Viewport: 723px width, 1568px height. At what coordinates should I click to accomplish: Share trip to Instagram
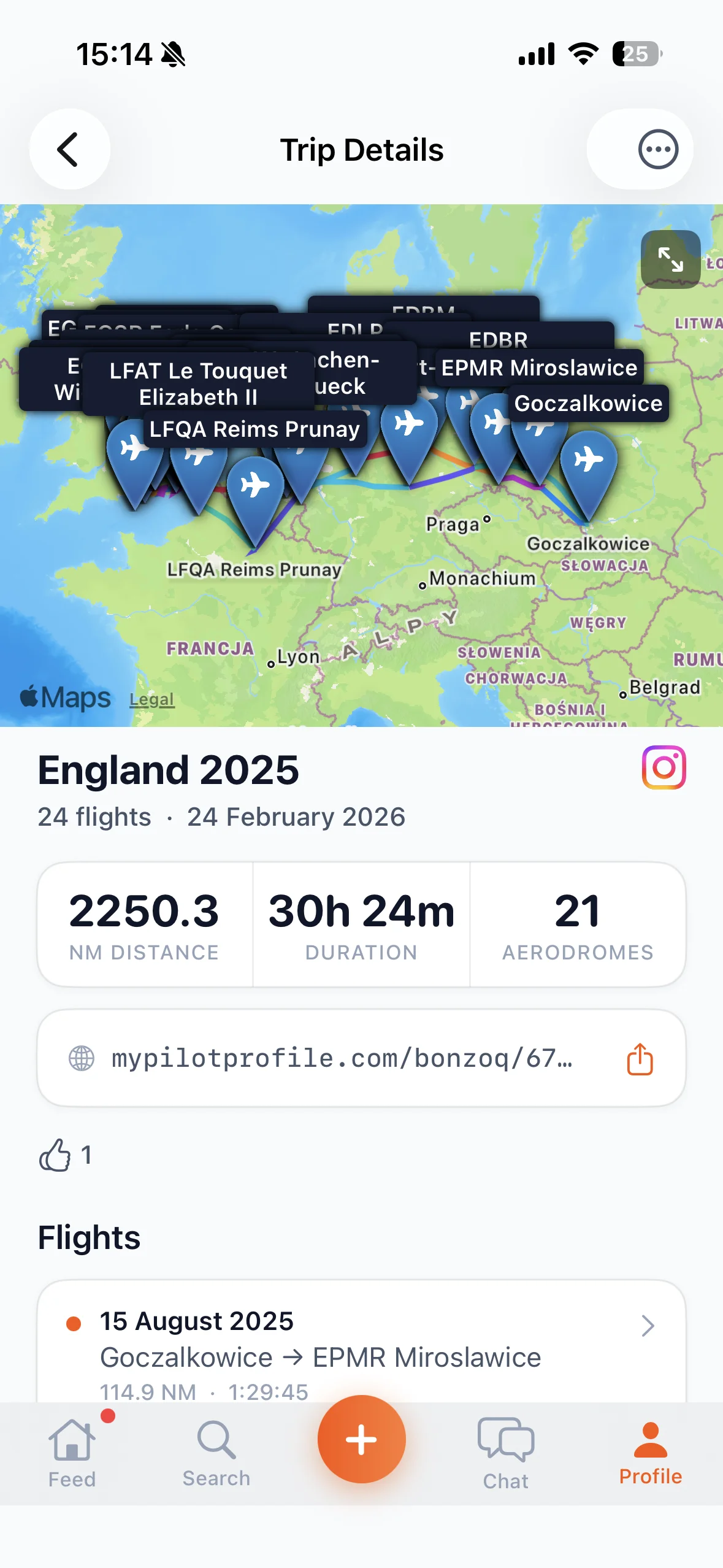click(664, 767)
